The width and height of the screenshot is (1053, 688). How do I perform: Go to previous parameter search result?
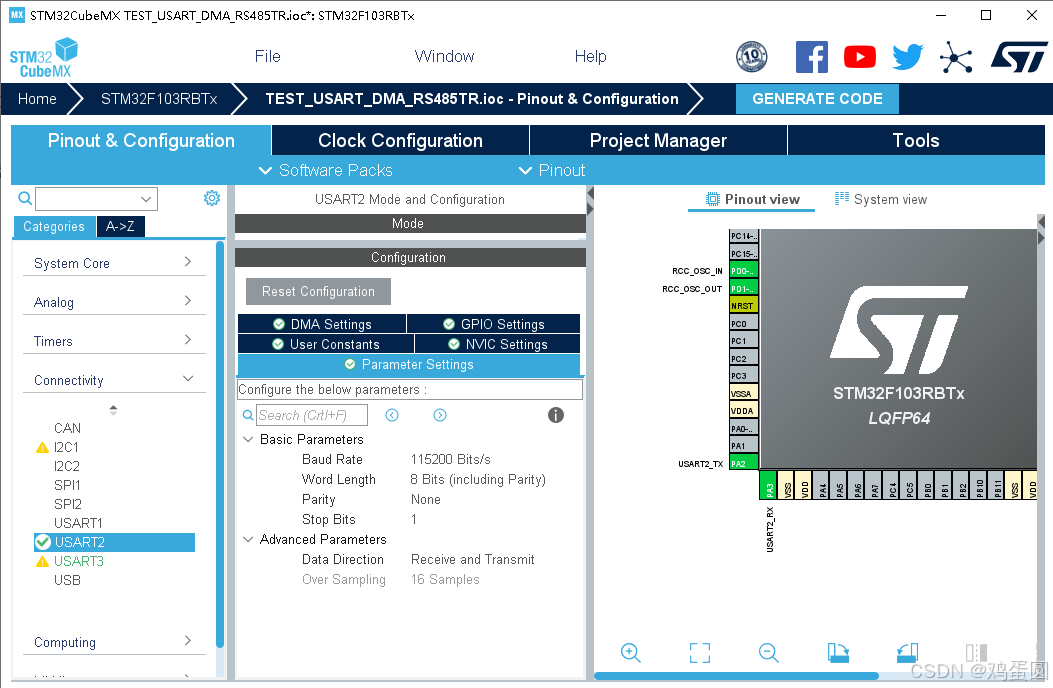[x=392, y=415]
